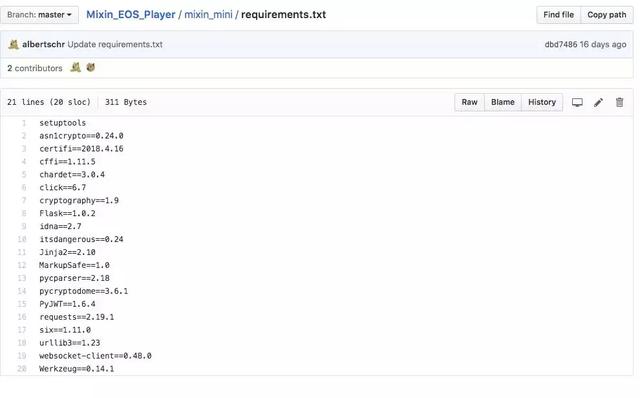The width and height of the screenshot is (640, 398).
Task: Click the 16 days ago timestamp
Action: tap(603, 44)
